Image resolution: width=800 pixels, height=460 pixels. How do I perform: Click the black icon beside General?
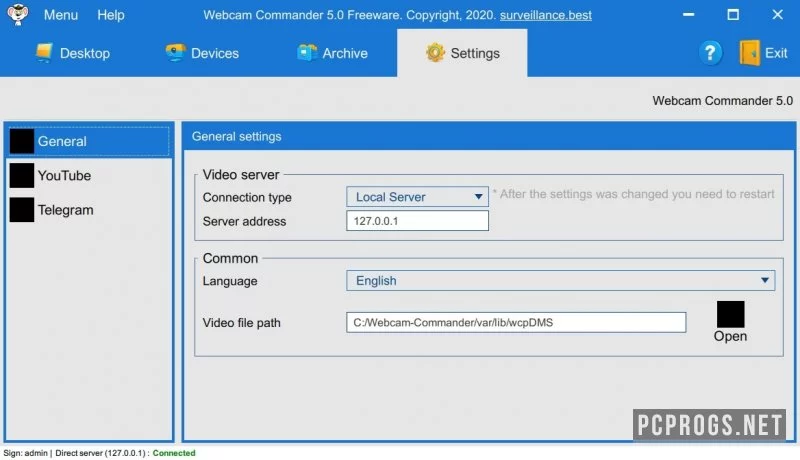point(22,141)
